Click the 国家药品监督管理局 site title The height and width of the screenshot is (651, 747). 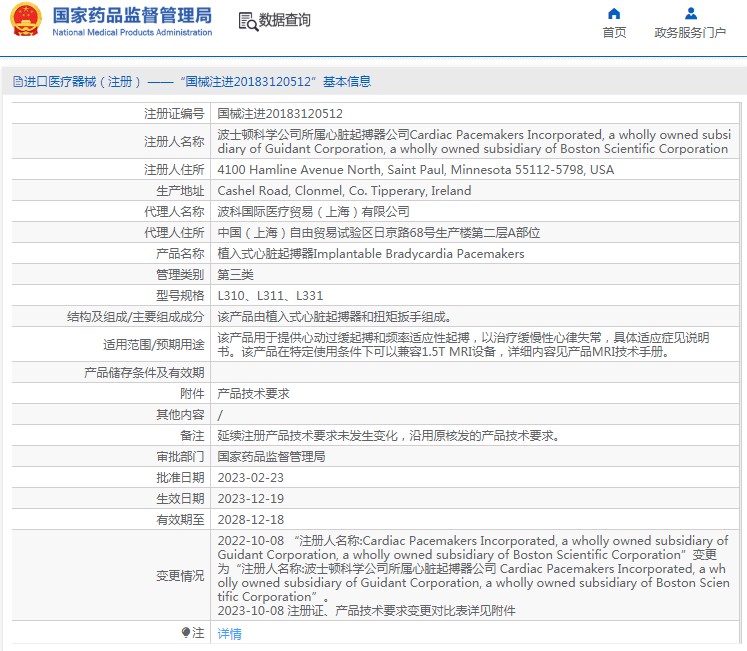pos(132,15)
